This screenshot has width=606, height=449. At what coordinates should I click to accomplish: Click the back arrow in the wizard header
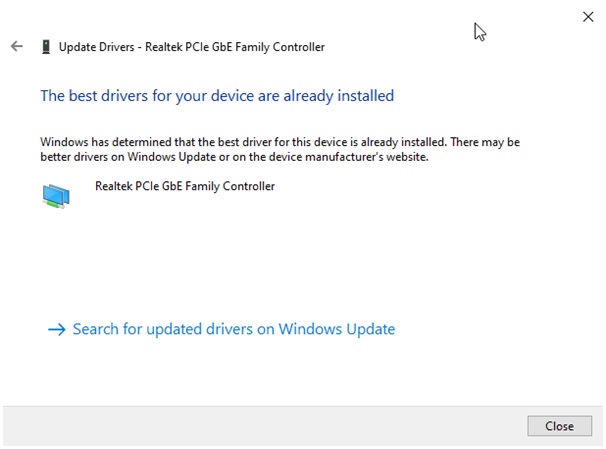pyautogui.click(x=16, y=46)
